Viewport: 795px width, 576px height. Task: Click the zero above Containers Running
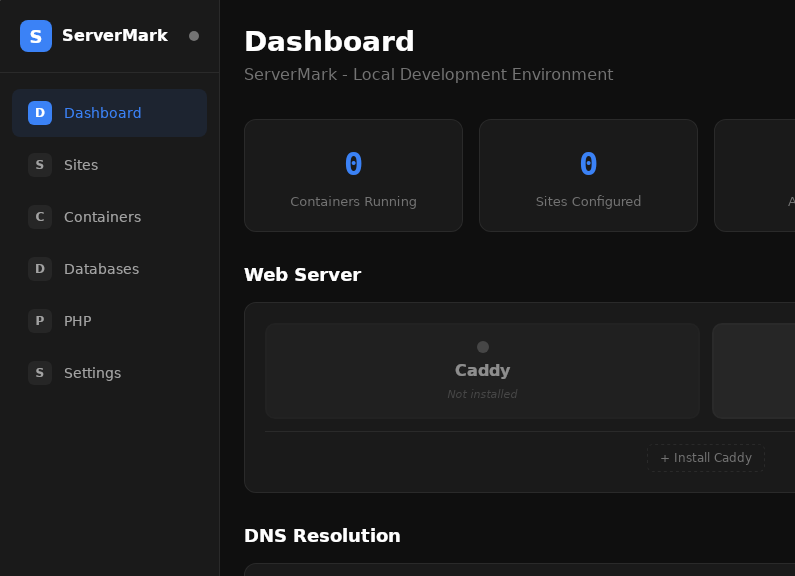pyautogui.click(x=353, y=164)
